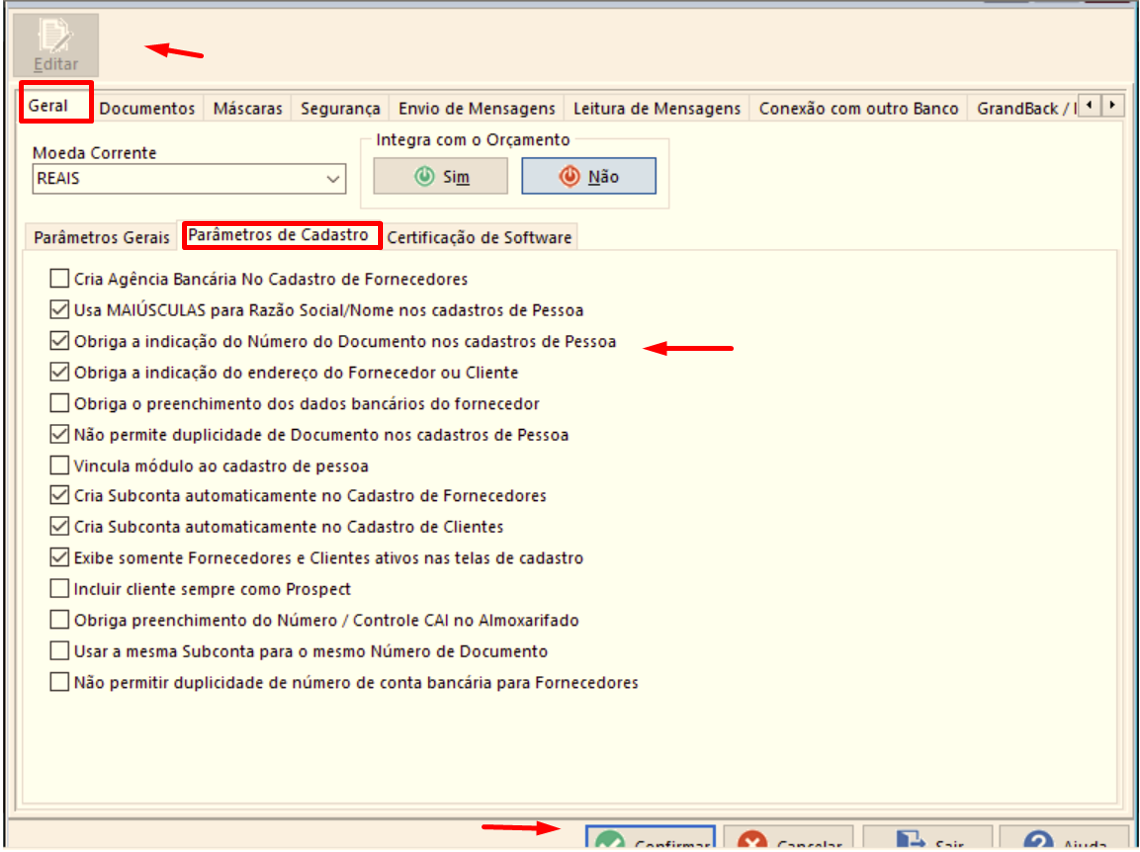Click the Integra com o Orçamento label
This screenshot has width=1140, height=852.
(473, 140)
